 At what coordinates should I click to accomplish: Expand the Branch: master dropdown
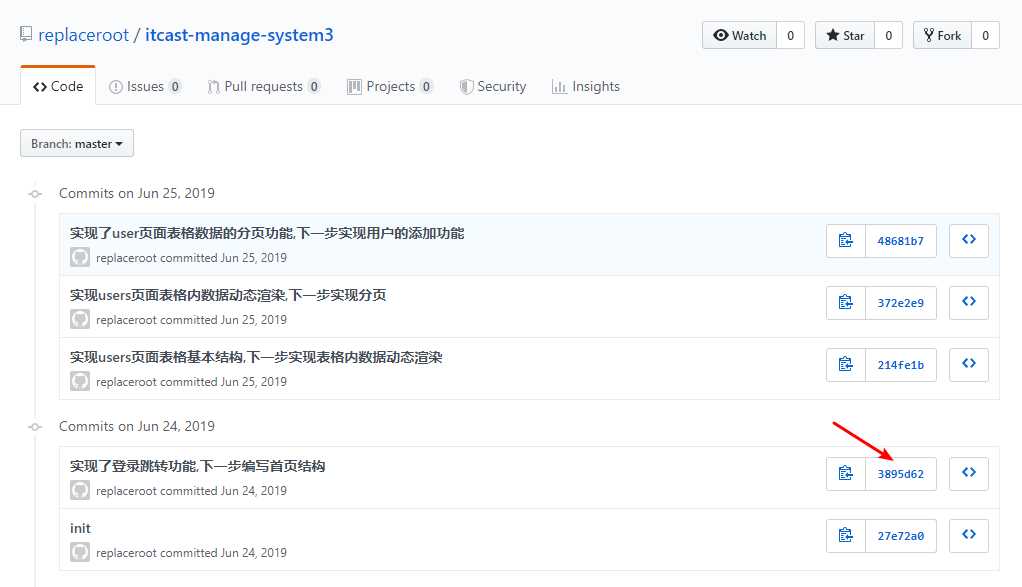coord(77,143)
